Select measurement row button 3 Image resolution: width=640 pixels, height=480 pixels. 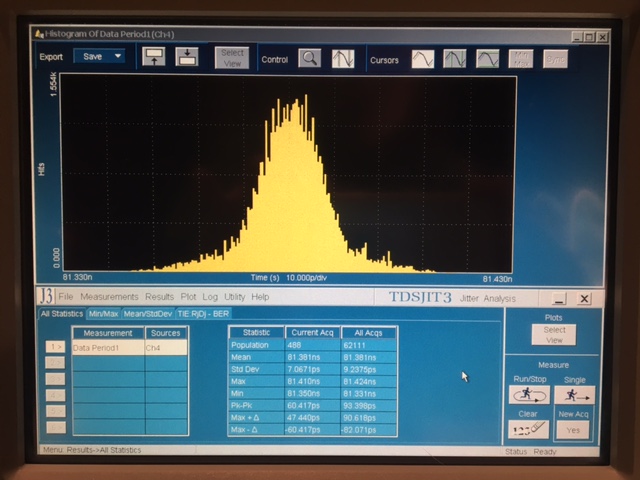pos(55,379)
